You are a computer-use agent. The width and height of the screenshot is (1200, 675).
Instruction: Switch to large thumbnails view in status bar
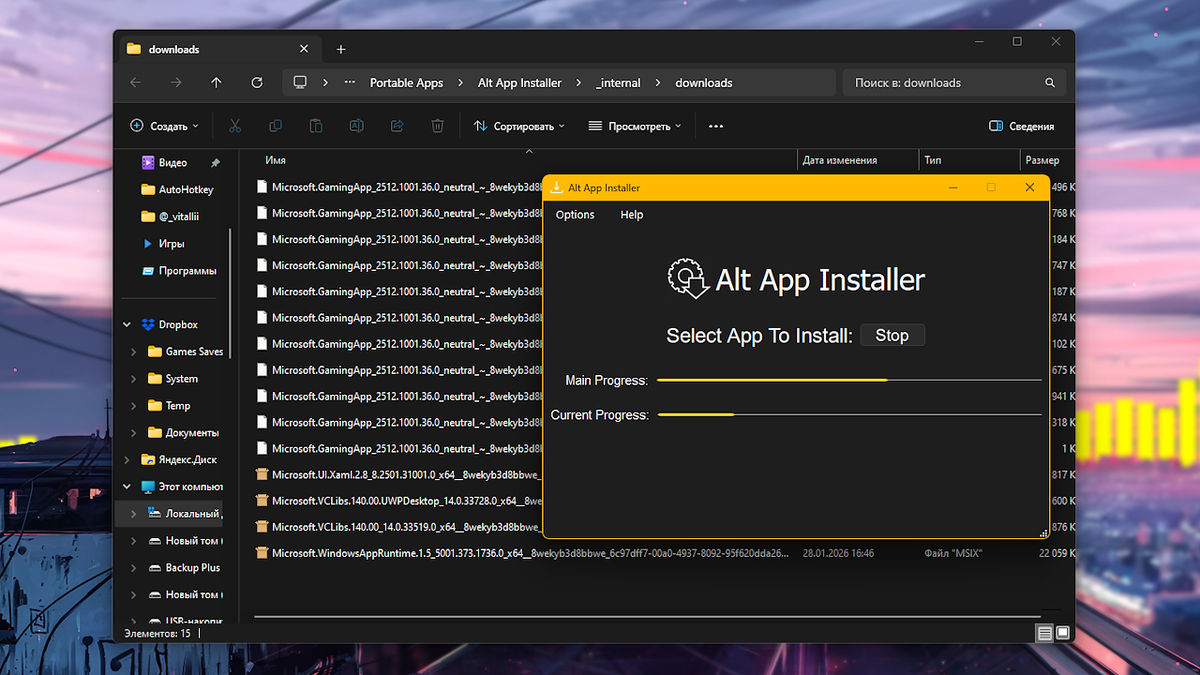[x=1063, y=633]
